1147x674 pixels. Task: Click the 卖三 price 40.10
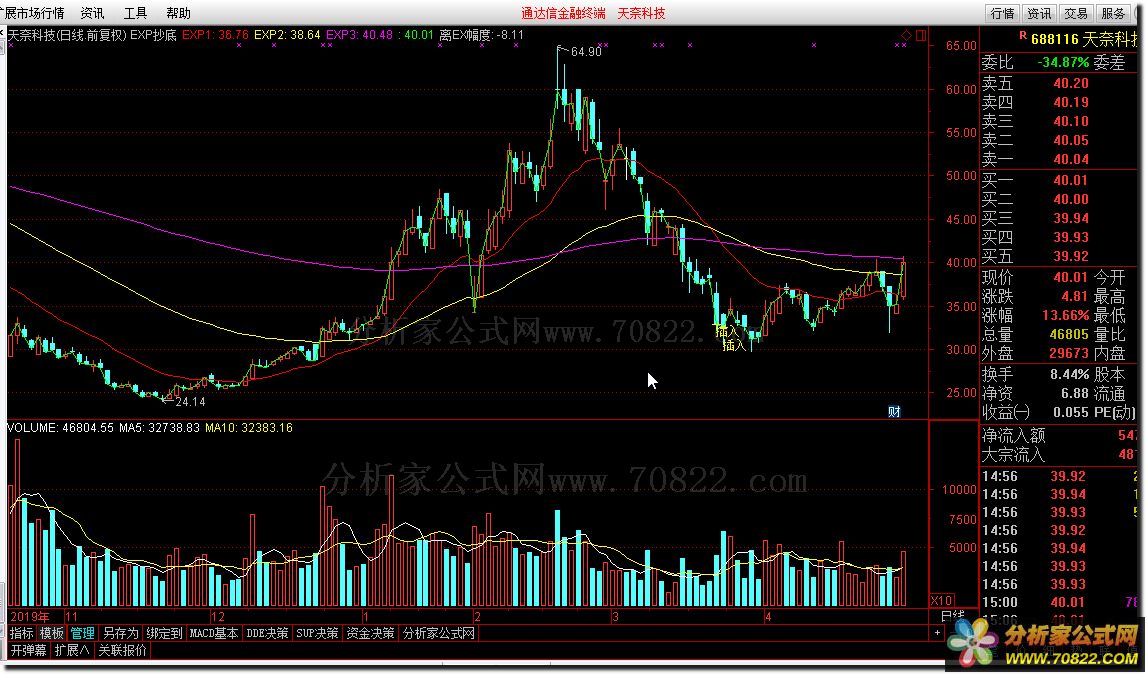tap(1071, 121)
